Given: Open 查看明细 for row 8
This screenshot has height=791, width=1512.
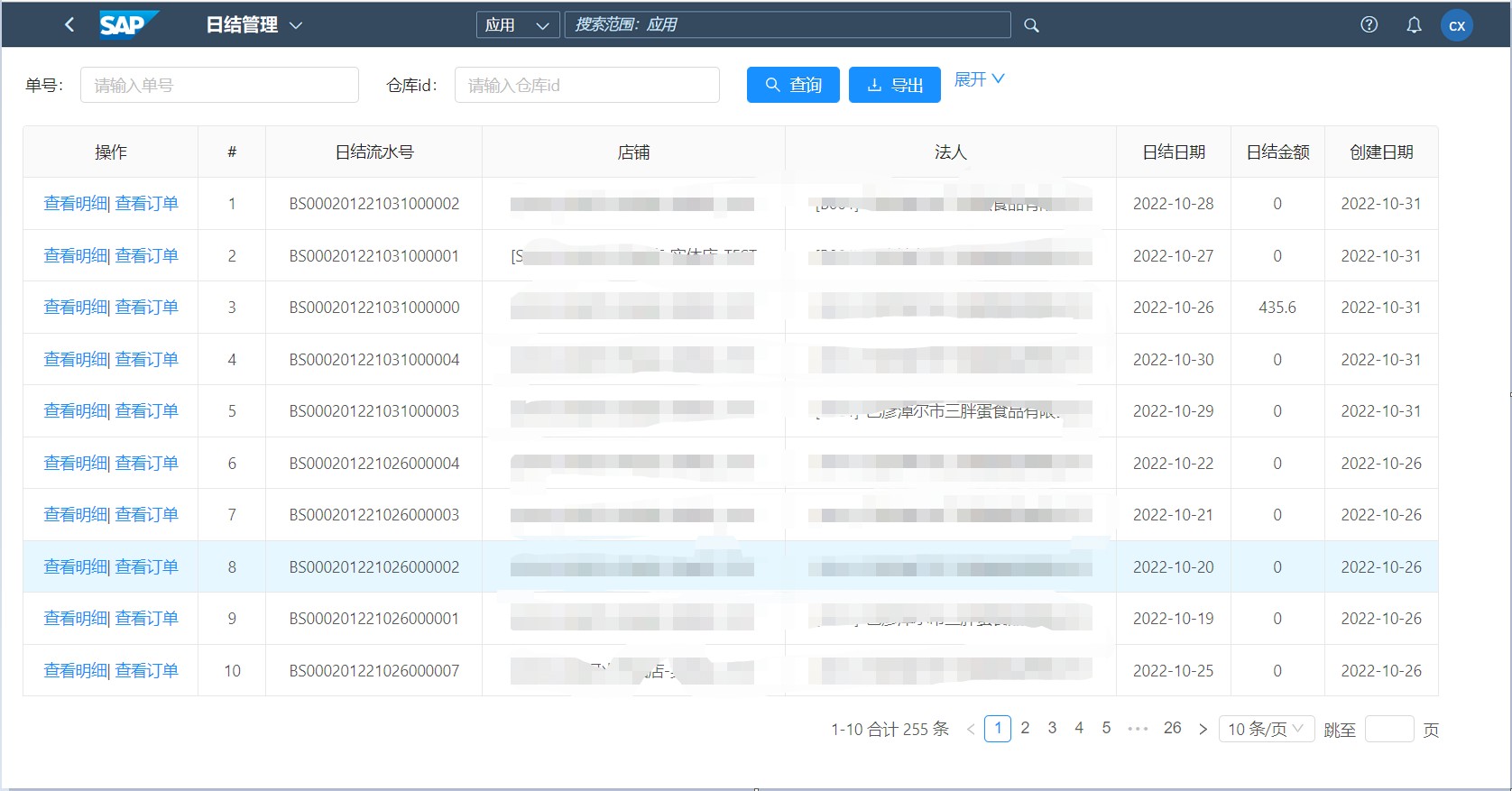Looking at the screenshot, I should click(x=76, y=567).
